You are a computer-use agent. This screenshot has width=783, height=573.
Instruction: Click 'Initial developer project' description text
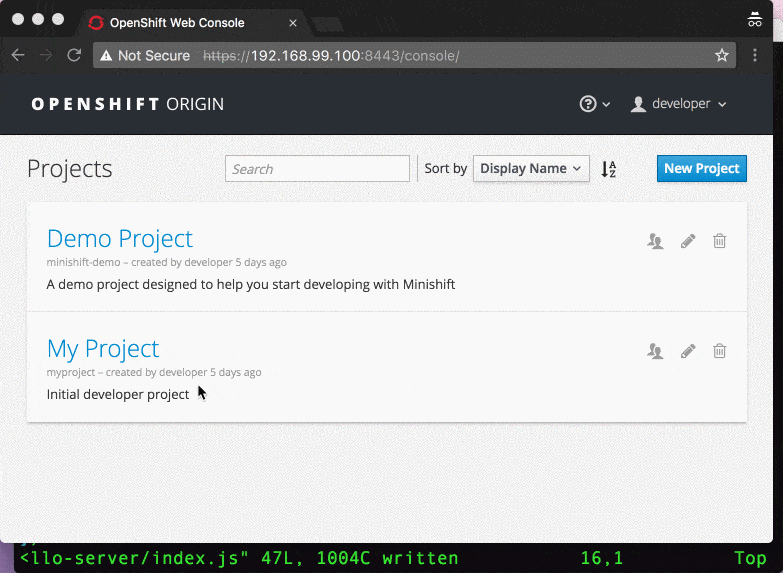(118, 394)
